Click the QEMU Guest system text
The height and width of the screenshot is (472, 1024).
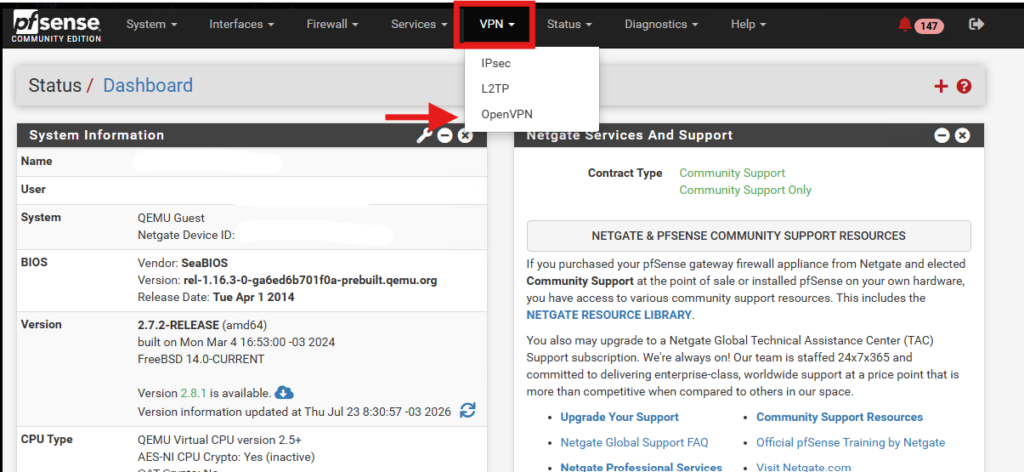[x=171, y=218]
